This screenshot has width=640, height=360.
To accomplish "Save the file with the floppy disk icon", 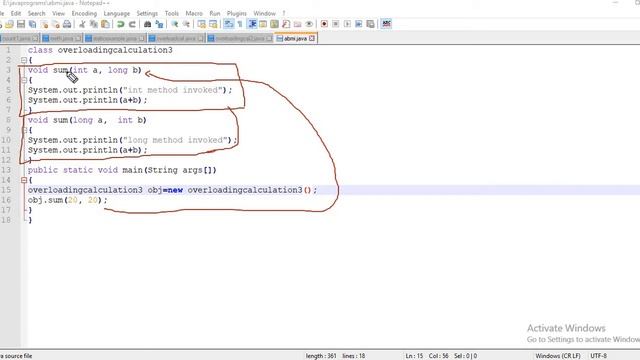I will click(x=21, y=24).
